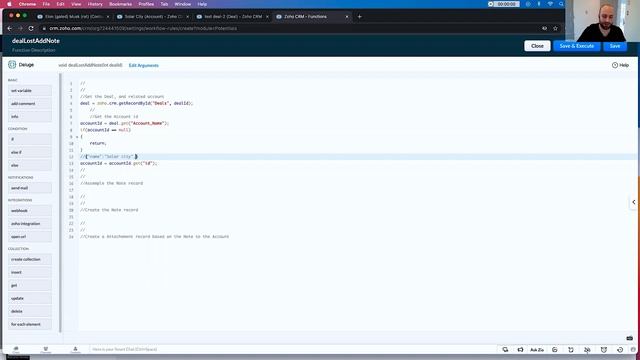The width and height of the screenshot is (640, 360).
Task: Click the screen recording timer
Action: click(x=504, y=4)
